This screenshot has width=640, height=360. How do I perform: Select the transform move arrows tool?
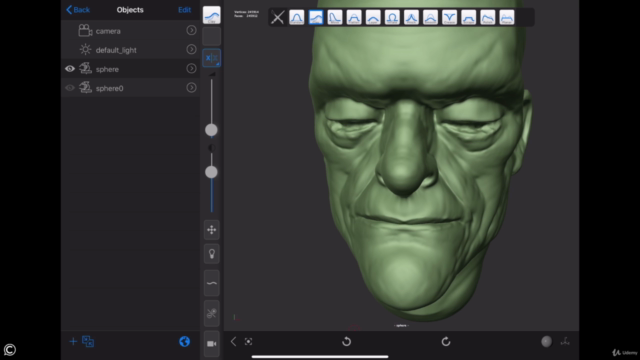(212, 230)
